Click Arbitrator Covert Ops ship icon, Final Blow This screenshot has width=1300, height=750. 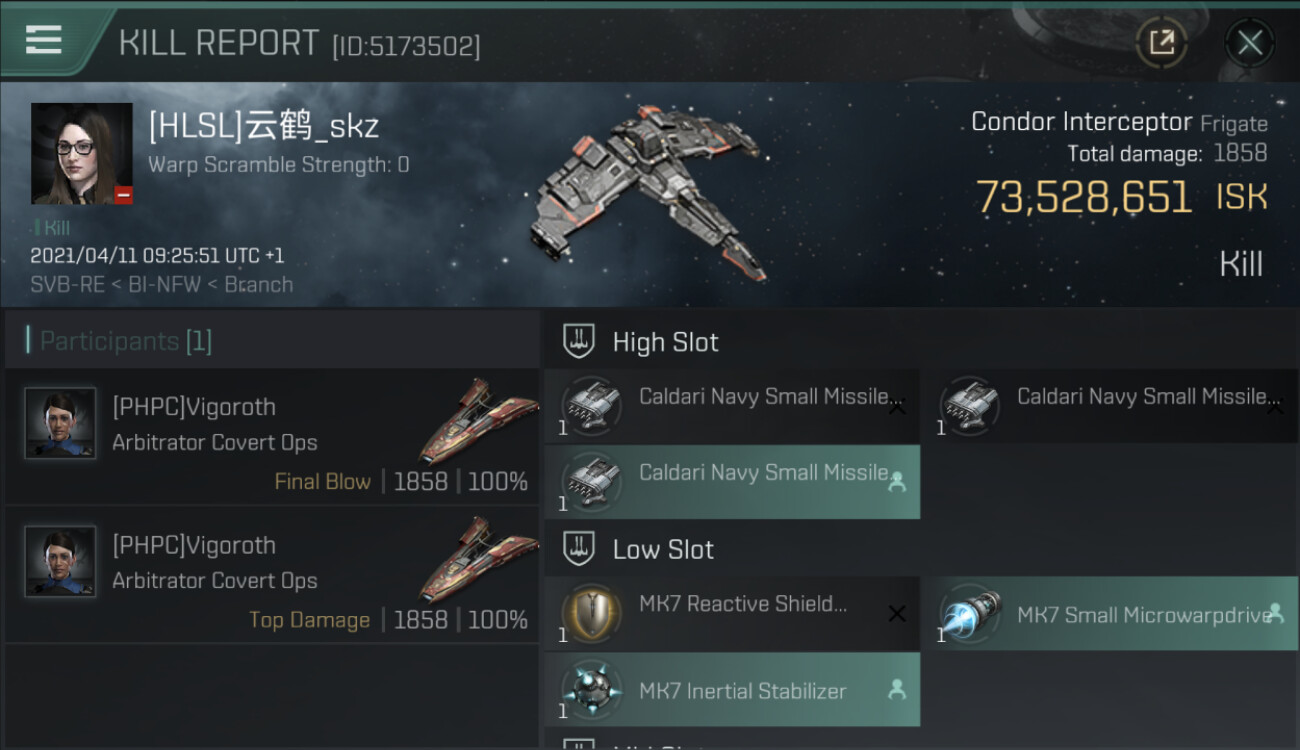pyautogui.click(x=478, y=420)
